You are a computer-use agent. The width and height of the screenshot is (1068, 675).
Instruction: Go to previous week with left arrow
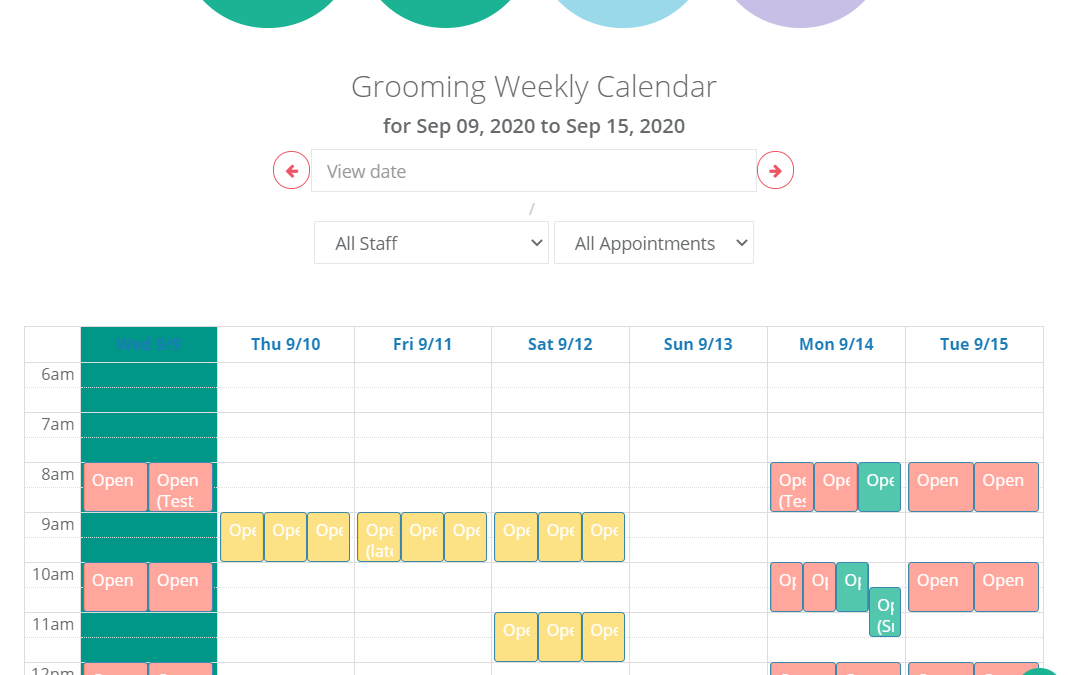(292, 170)
